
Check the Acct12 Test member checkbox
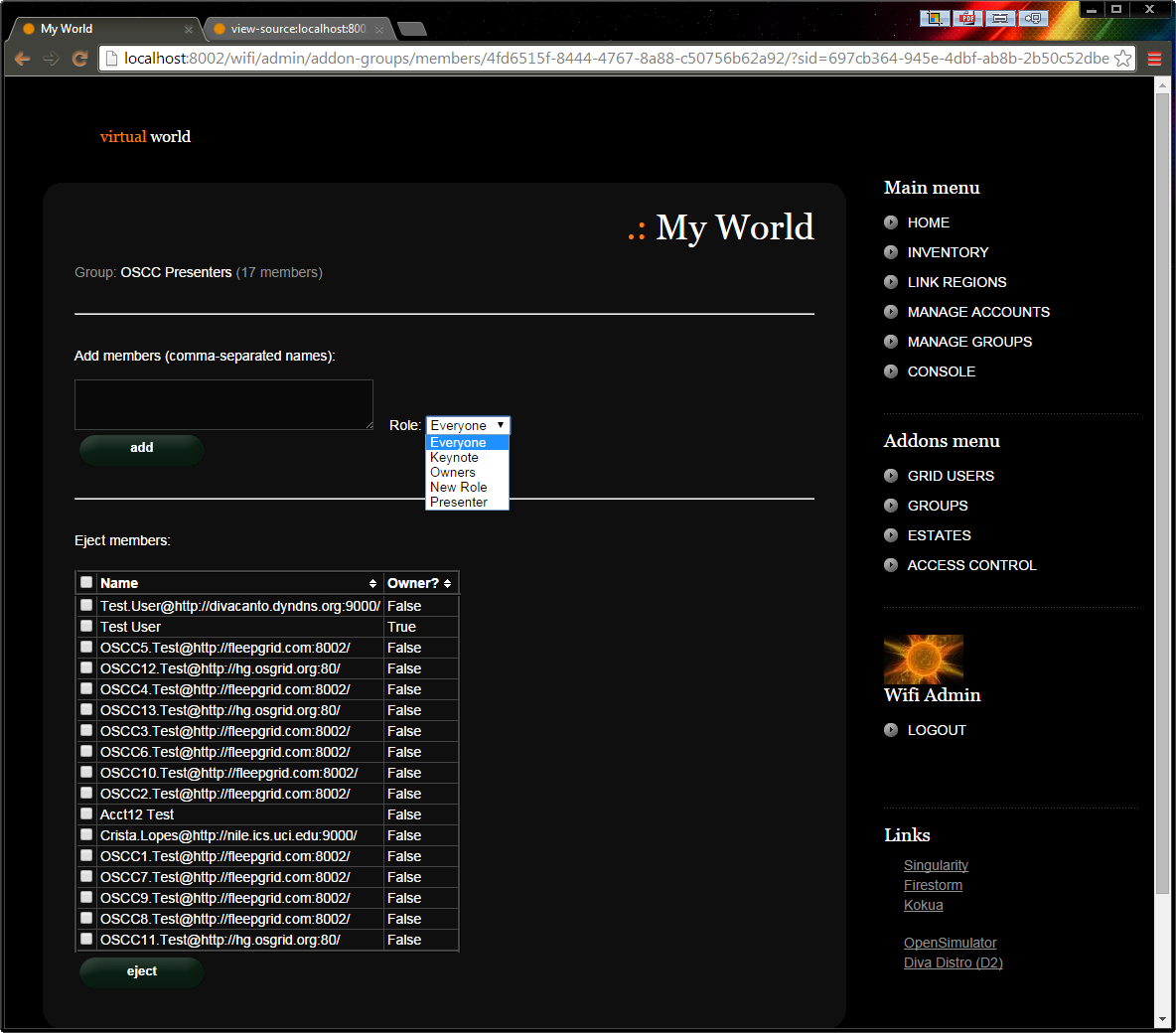click(x=86, y=813)
